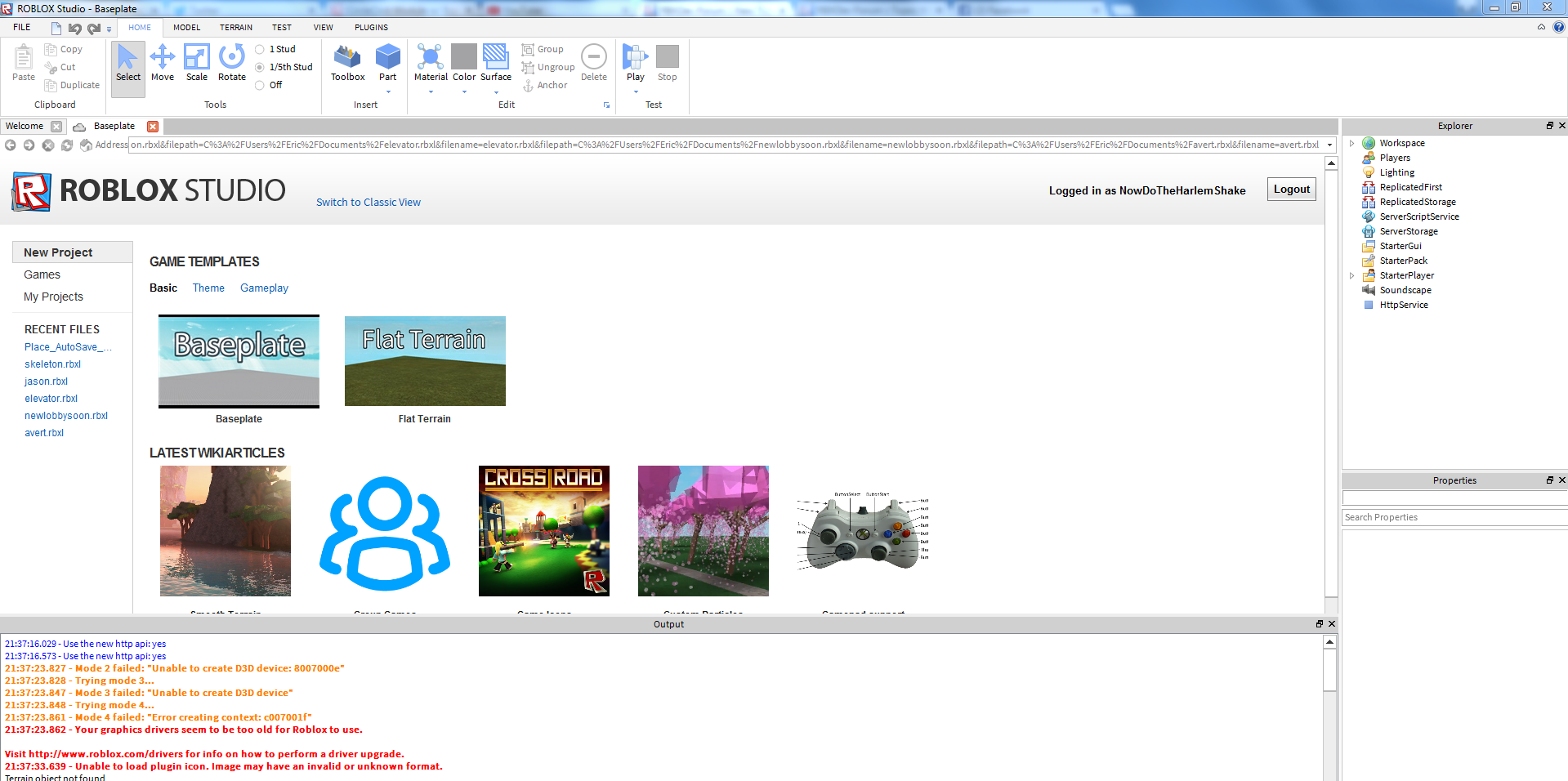
Task: Open the Part dropdown arrow
Action: click(x=388, y=91)
